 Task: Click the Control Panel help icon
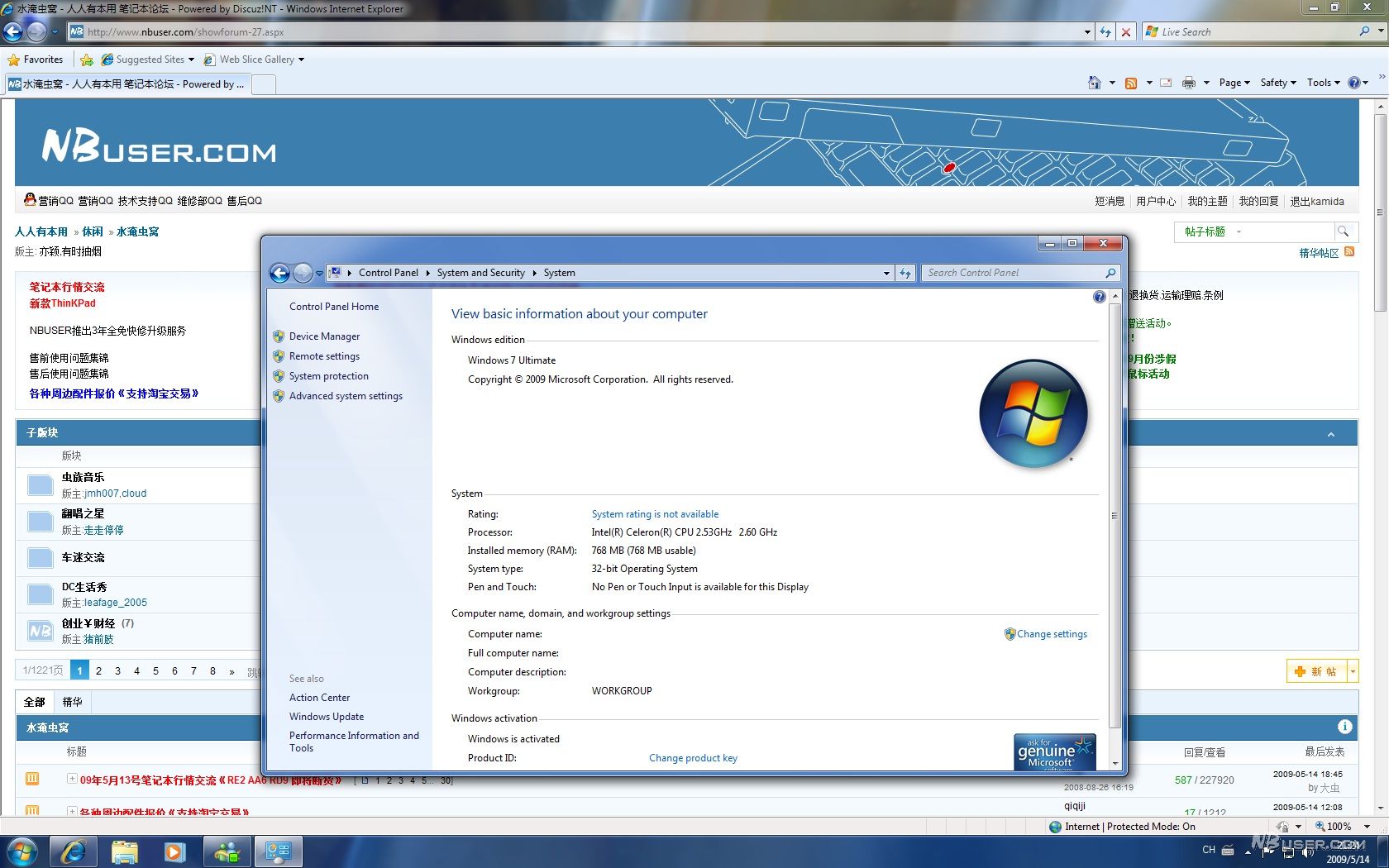[1099, 297]
